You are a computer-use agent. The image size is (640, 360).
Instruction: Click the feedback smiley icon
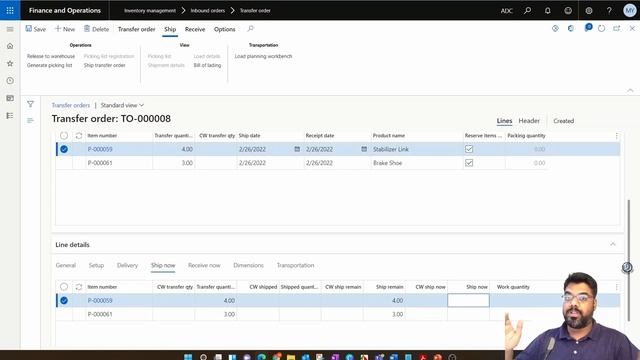pos(568,11)
